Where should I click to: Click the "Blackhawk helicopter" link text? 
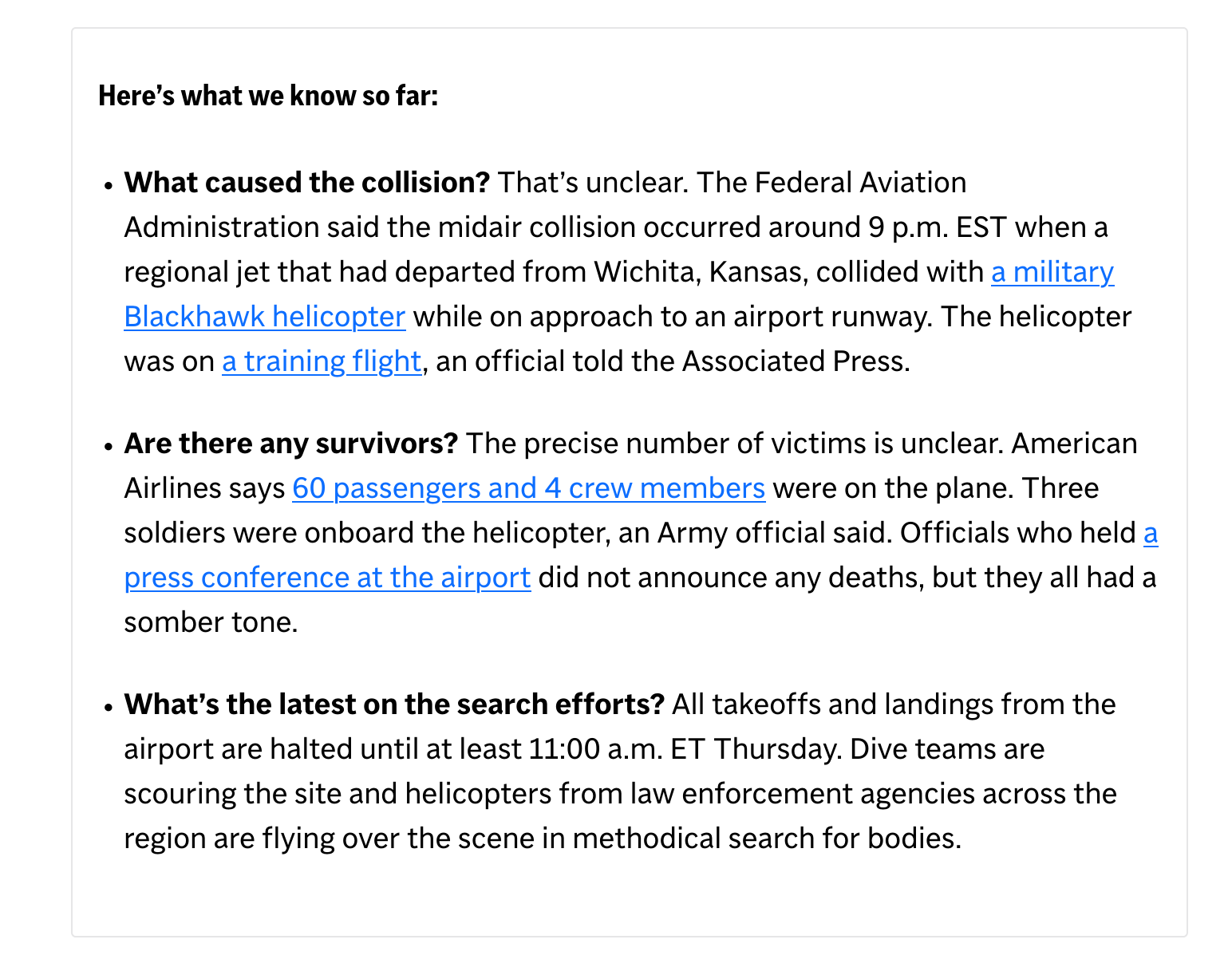pyautogui.click(x=264, y=317)
